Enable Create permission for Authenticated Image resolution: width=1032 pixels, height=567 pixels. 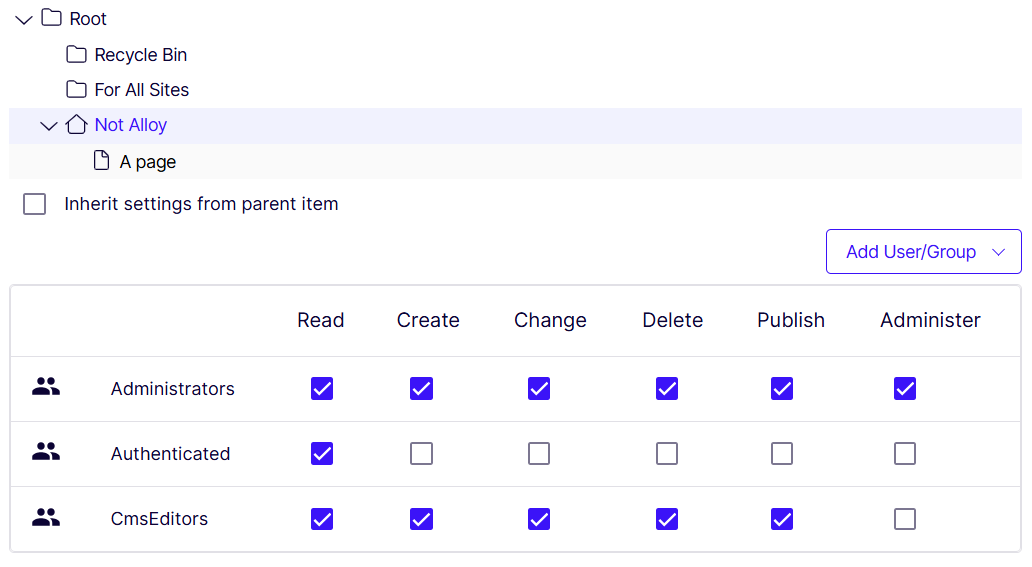point(422,454)
